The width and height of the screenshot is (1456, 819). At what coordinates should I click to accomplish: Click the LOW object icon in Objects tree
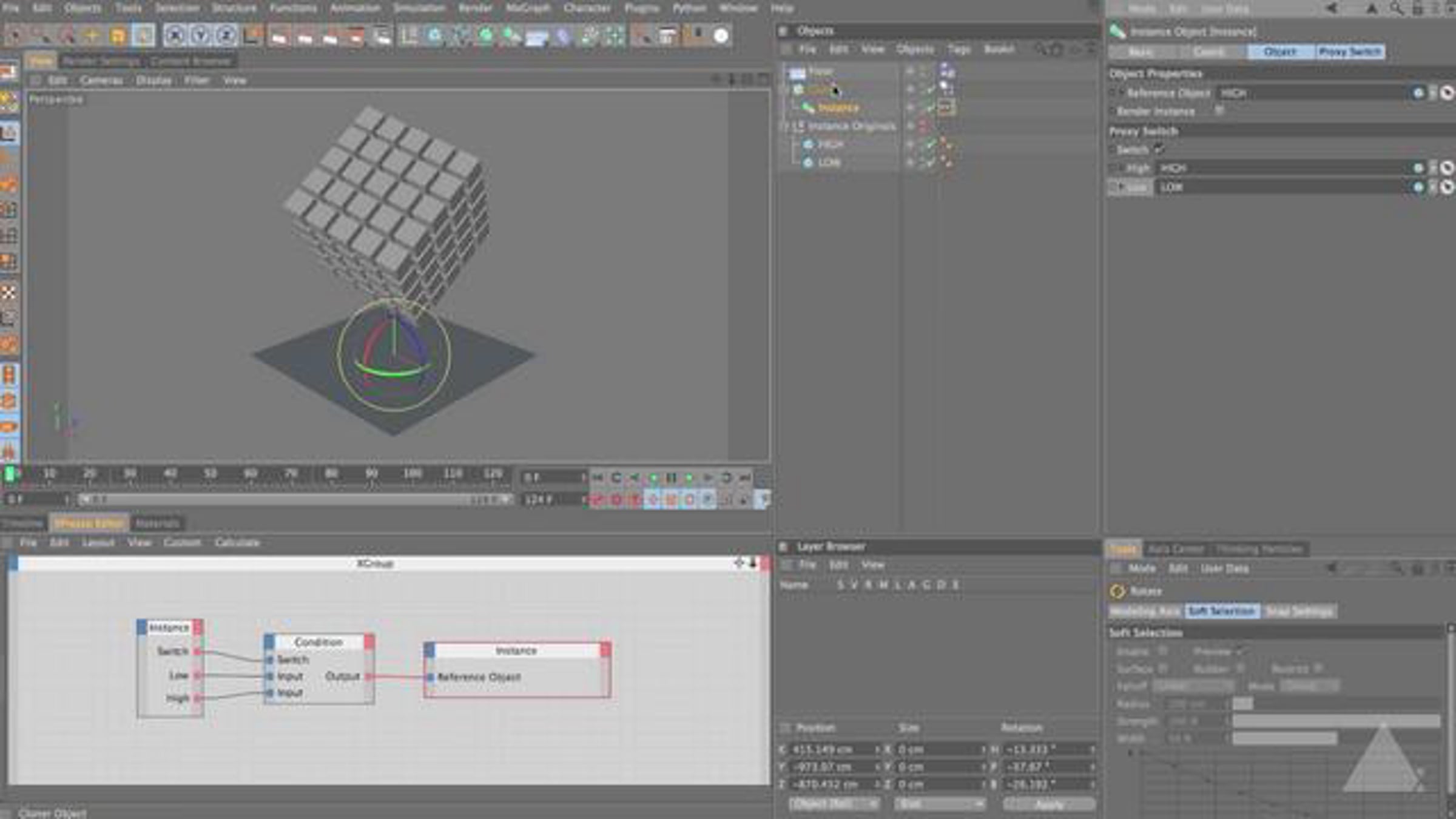coord(808,163)
